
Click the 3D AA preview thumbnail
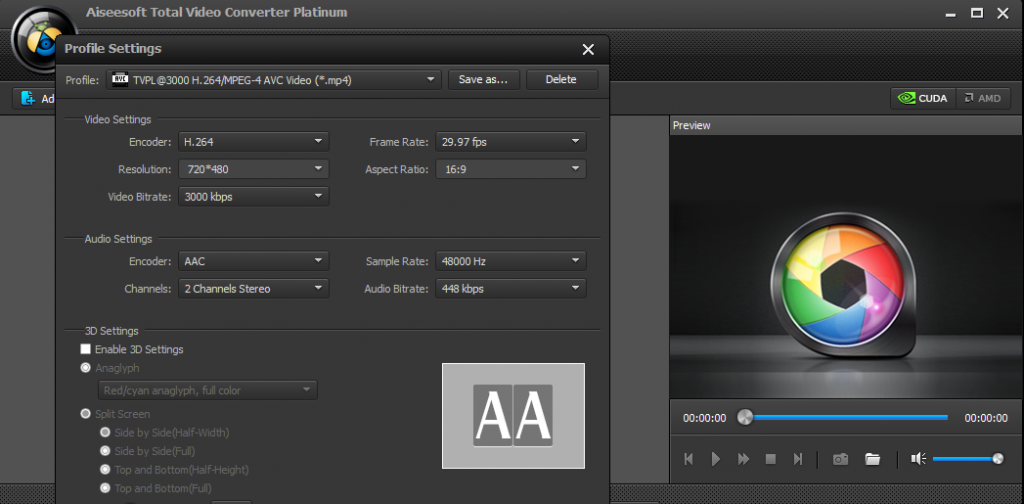513,416
